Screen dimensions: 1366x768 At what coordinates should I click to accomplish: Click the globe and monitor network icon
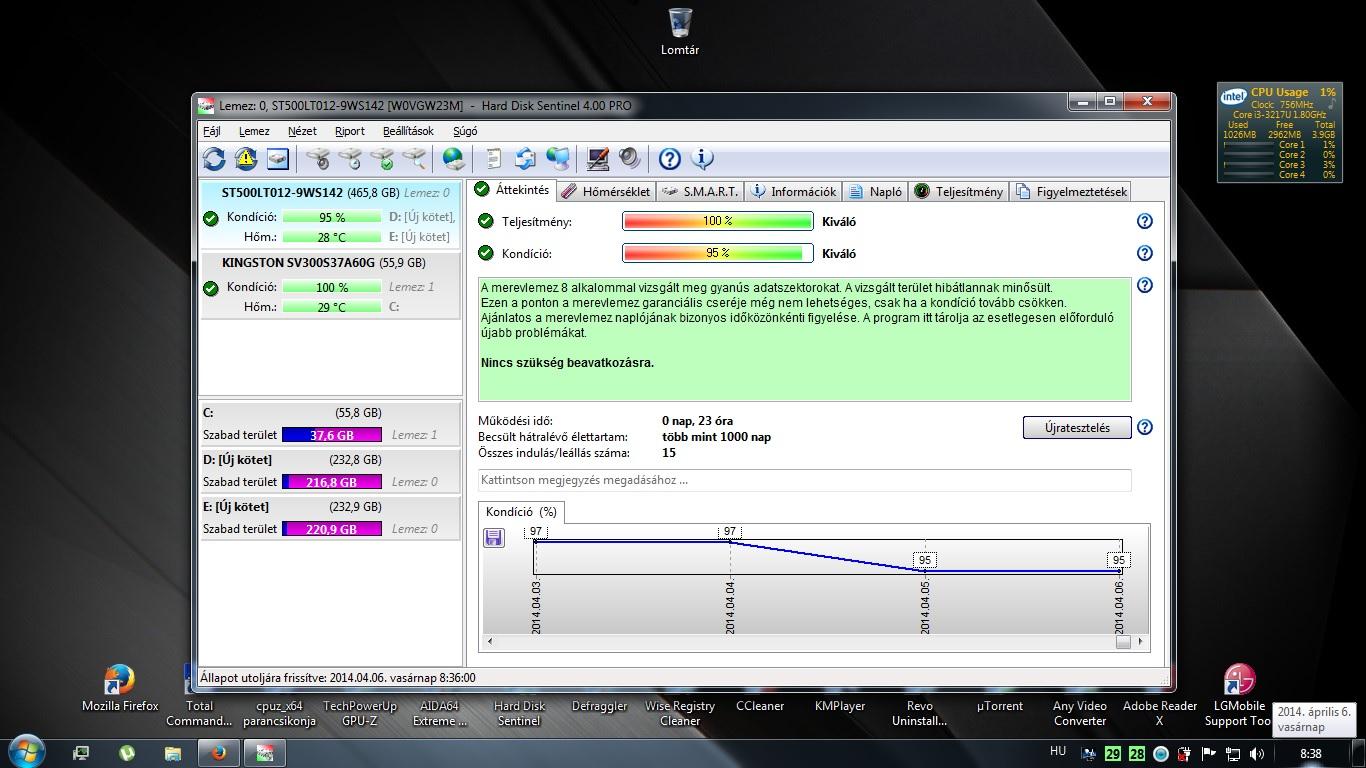pos(557,158)
